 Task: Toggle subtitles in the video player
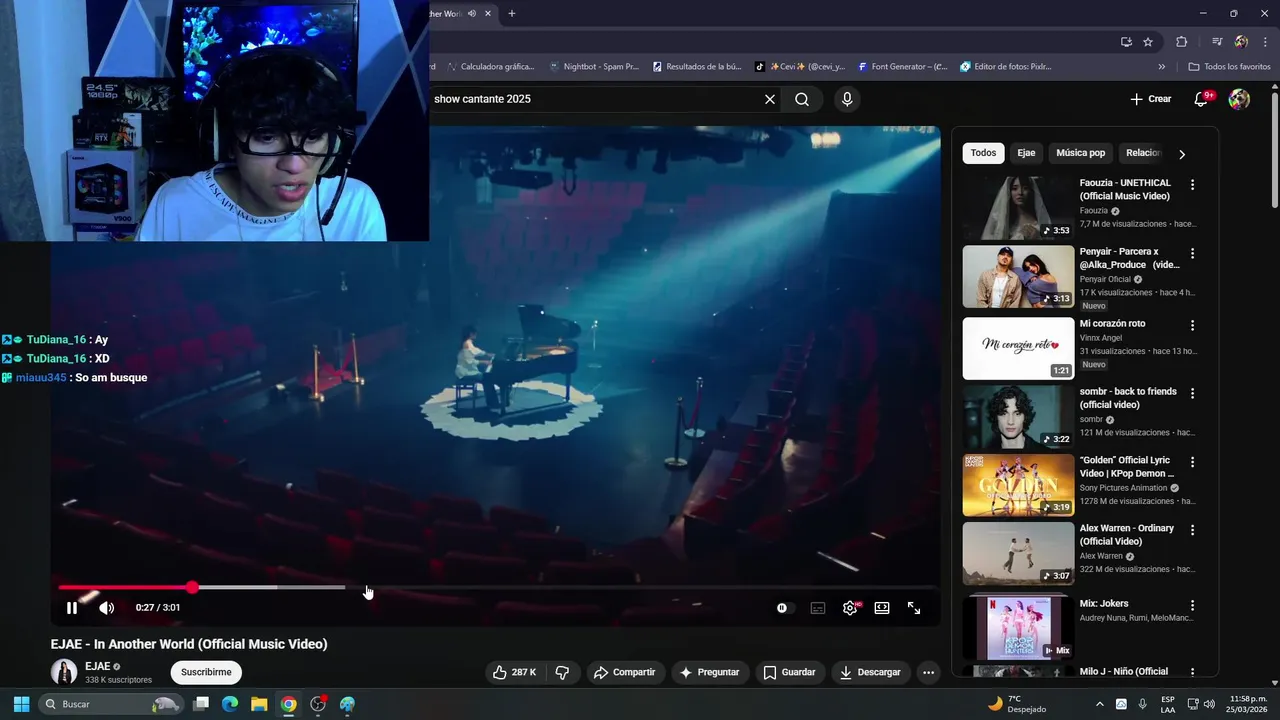click(x=818, y=608)
